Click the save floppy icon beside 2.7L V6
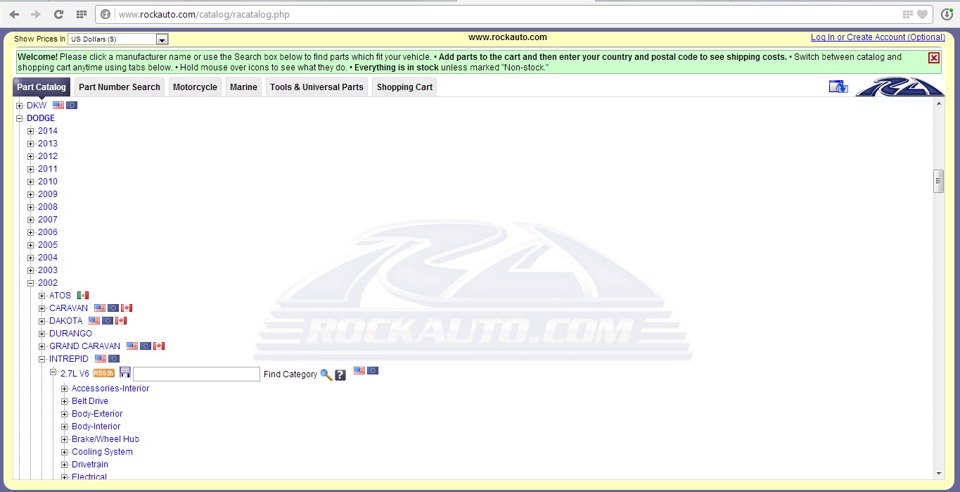The height and width of the screenshot is (492, 960). (125, 372)
